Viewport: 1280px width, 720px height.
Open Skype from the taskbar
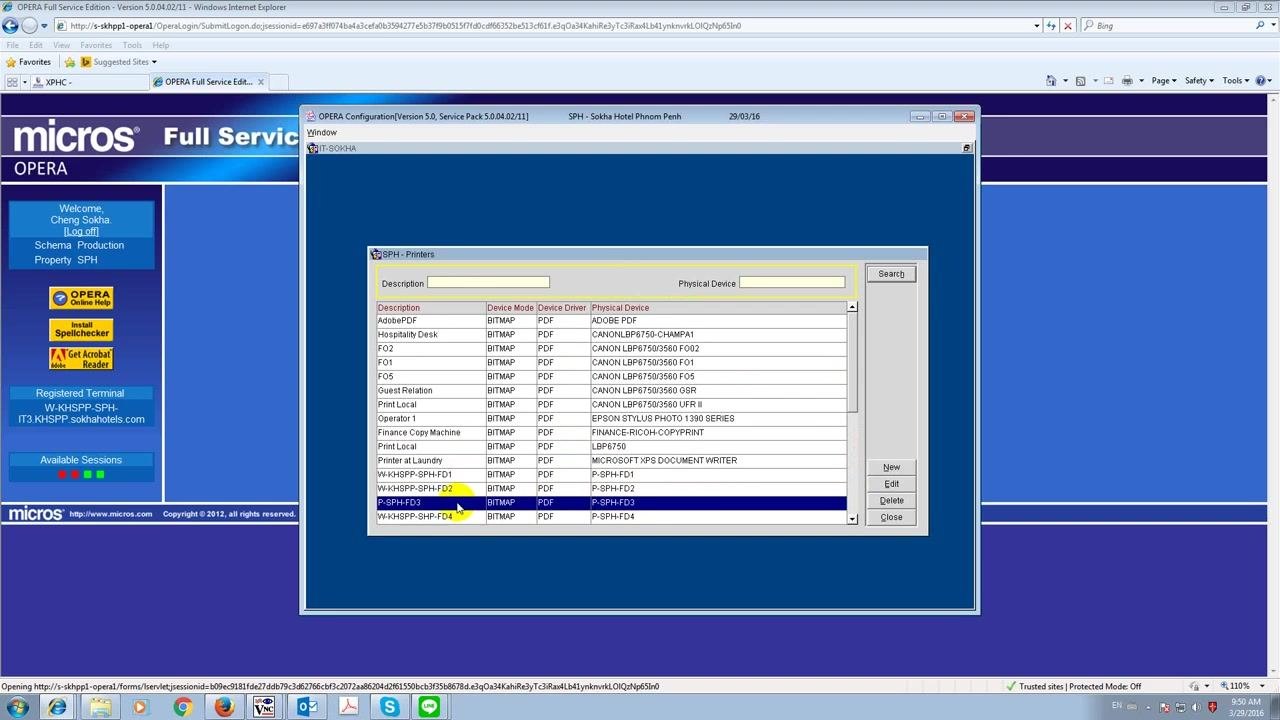coord(389,707)
